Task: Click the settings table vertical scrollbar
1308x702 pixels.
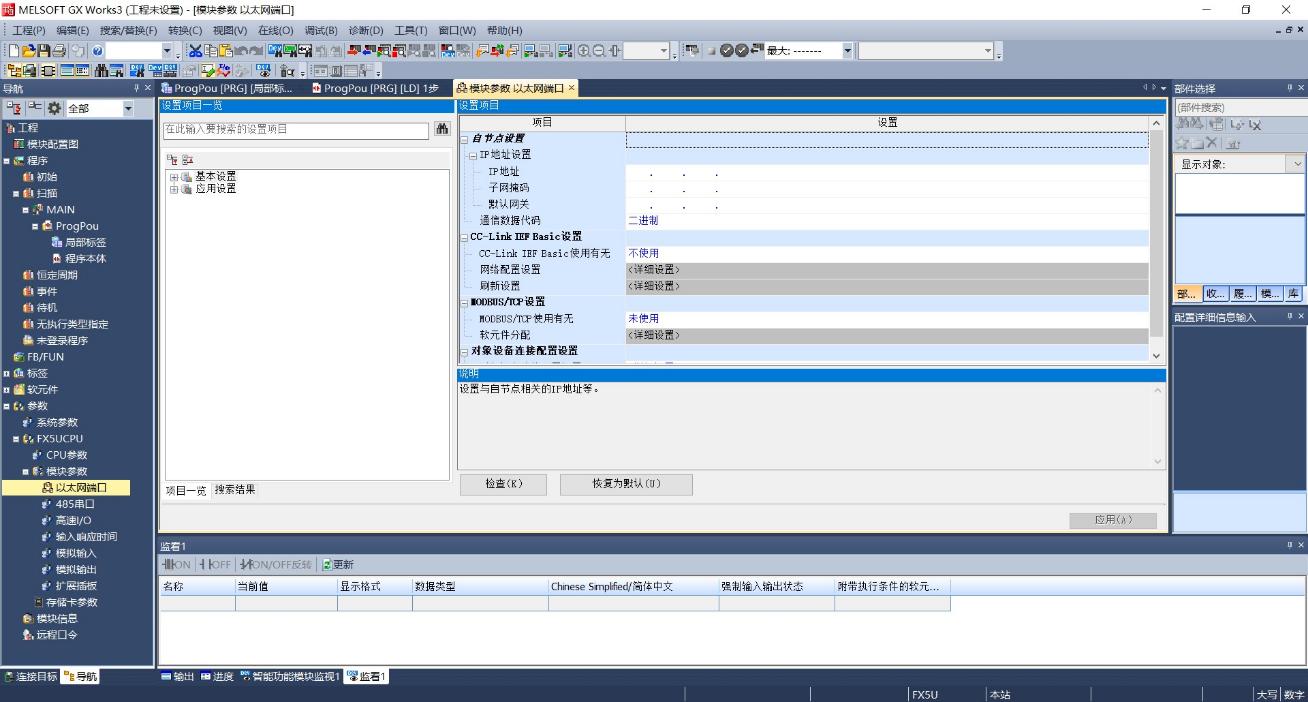Action: (1157, 240)
